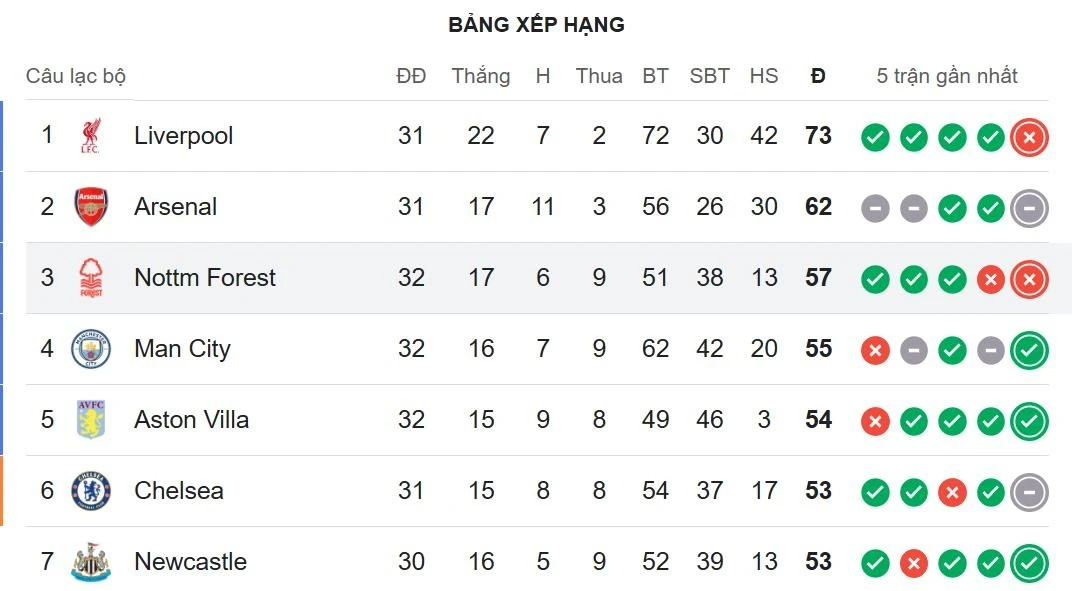Viewport: 1072px width, 591px height.
Task: Click the Chelsea club crest
Action: point(91,490)
